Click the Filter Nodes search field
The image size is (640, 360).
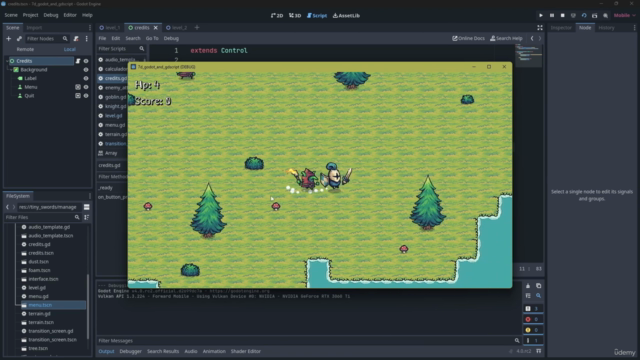coord(47,38)
